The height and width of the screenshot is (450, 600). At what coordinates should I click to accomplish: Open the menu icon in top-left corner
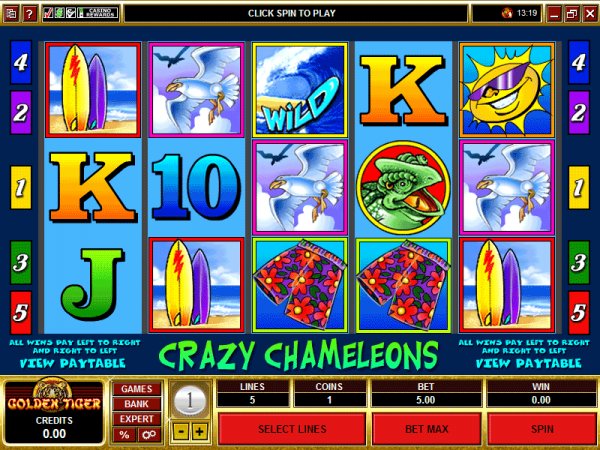pos(11,14)
